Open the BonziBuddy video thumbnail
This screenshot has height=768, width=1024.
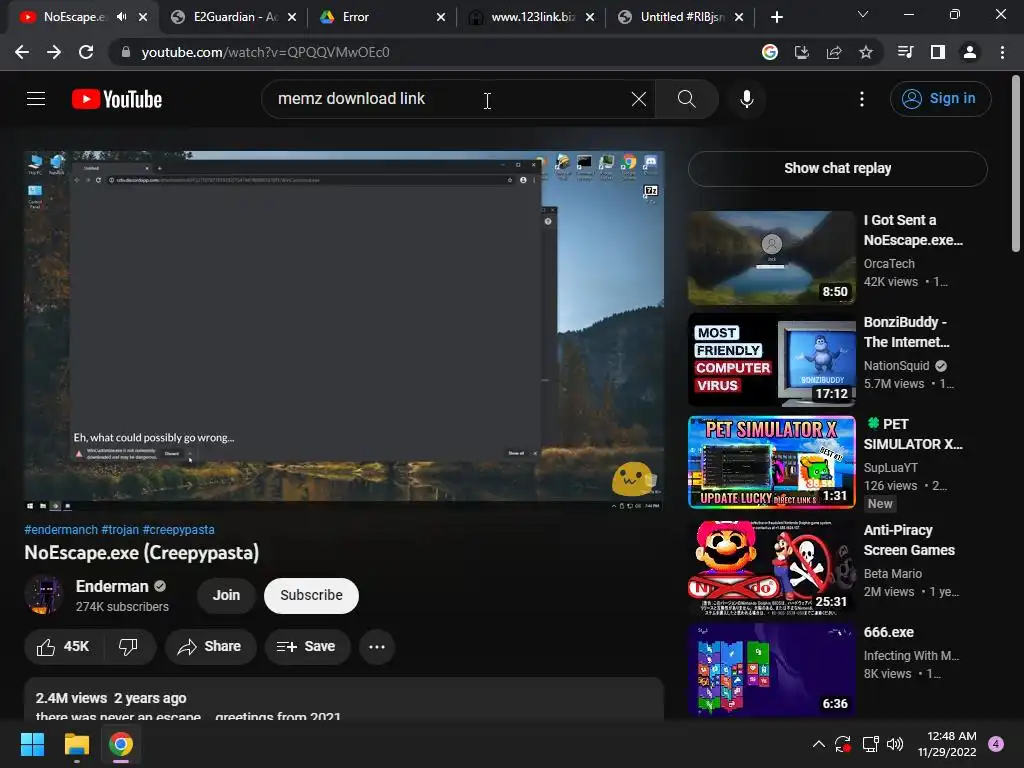771,359
